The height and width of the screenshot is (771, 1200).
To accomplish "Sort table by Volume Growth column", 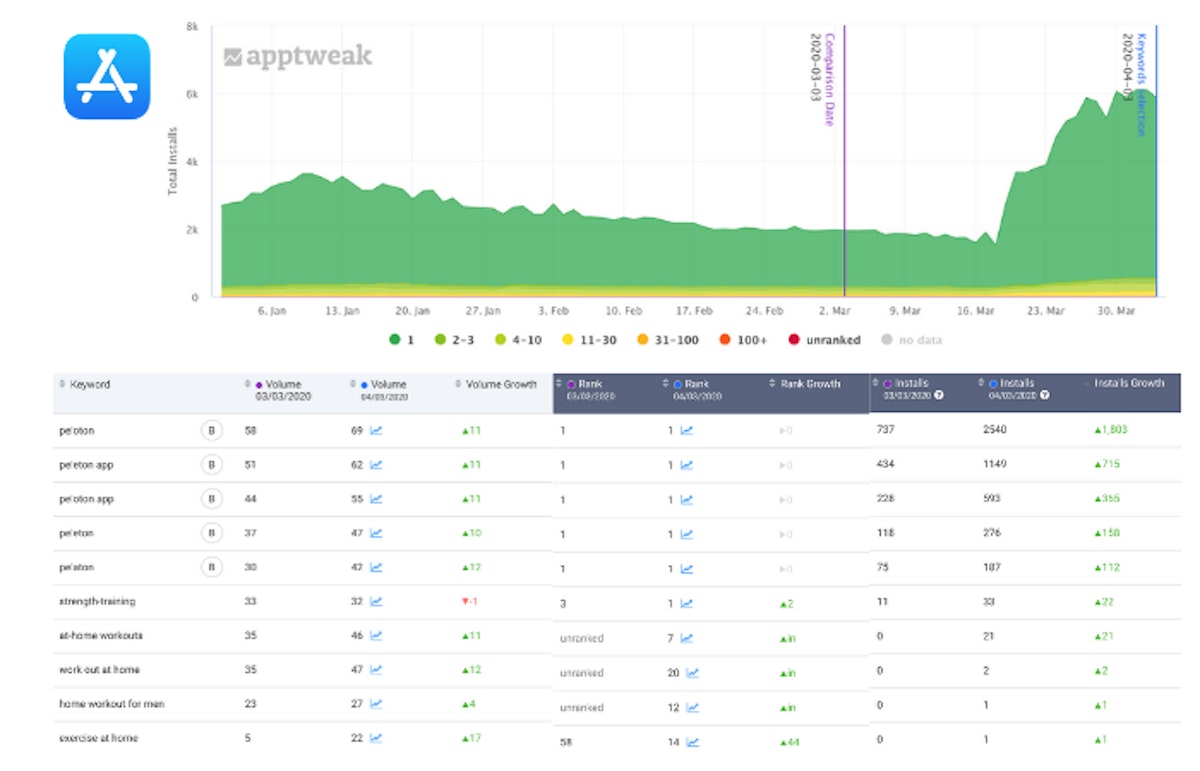I will click(495, 384).
